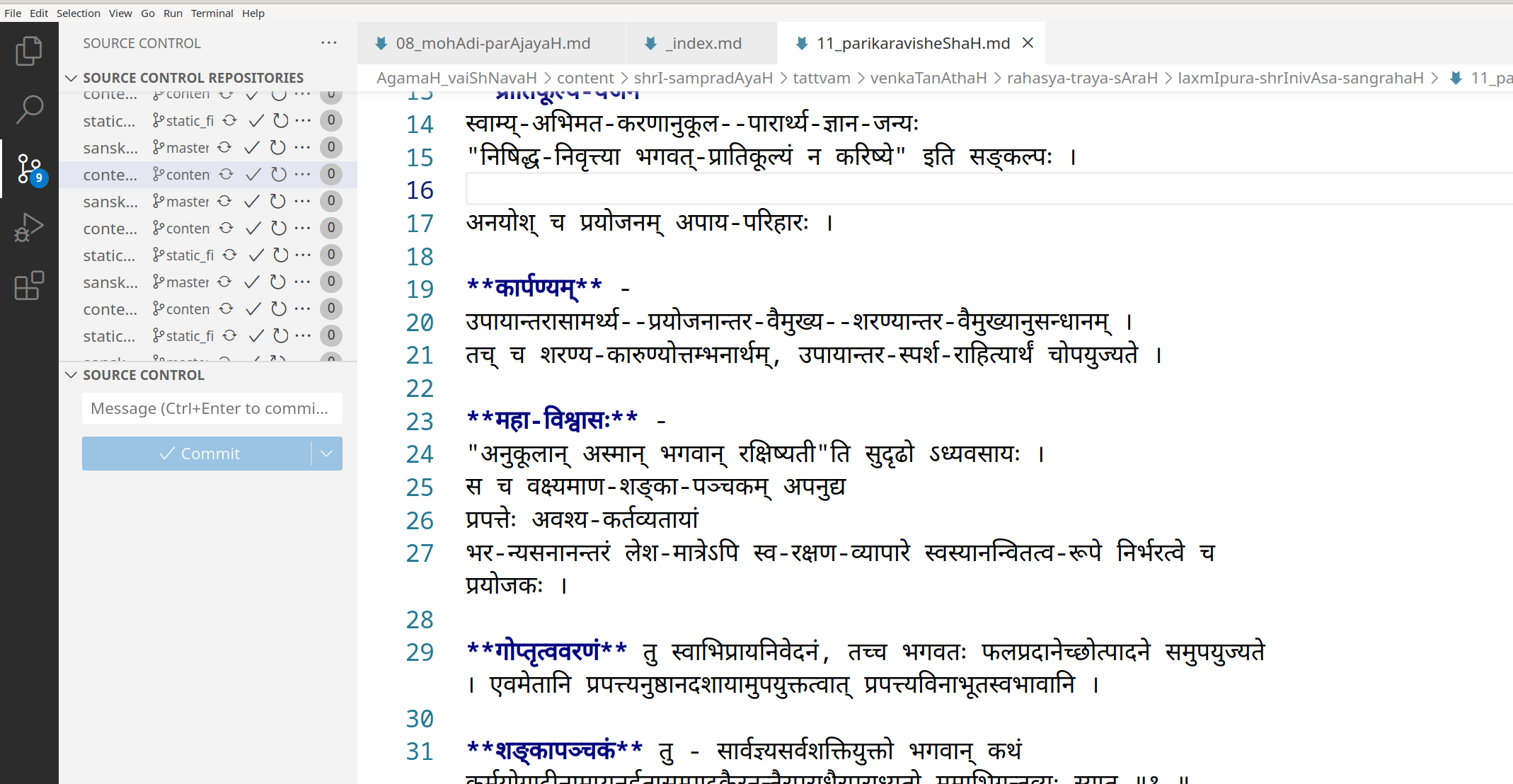Screen dimensions: 1513x784
Task: Switch to 08_mohAdi-parAjayaH.md tab
Action: [x=492, y=43]
